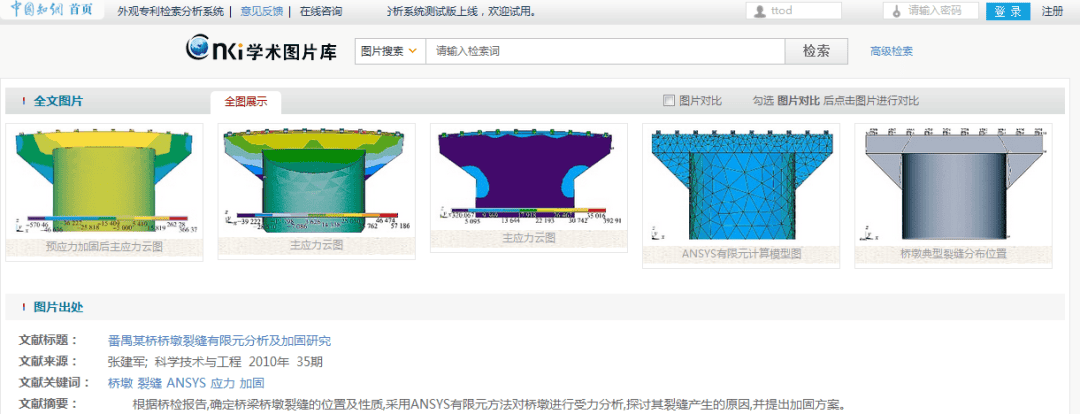
Task: Click the lock icon in password field
Action: click(897, 11)
